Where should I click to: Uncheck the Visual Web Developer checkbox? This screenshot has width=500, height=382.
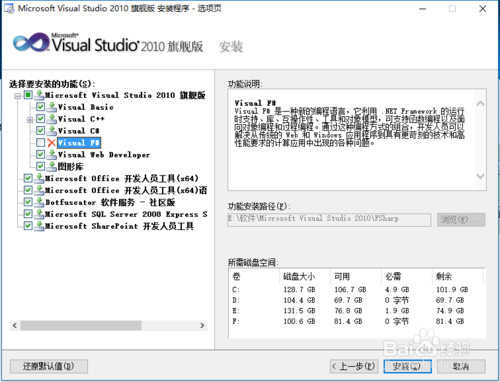click(x=40, y=155)
